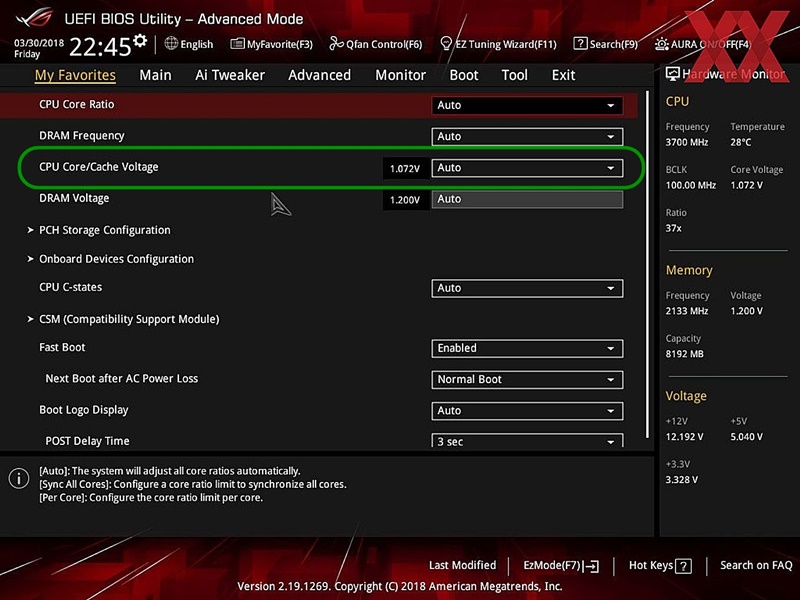Open the CPU Core Ratio dropdown
Screen dimensions: 800x600
click(527, 105)
